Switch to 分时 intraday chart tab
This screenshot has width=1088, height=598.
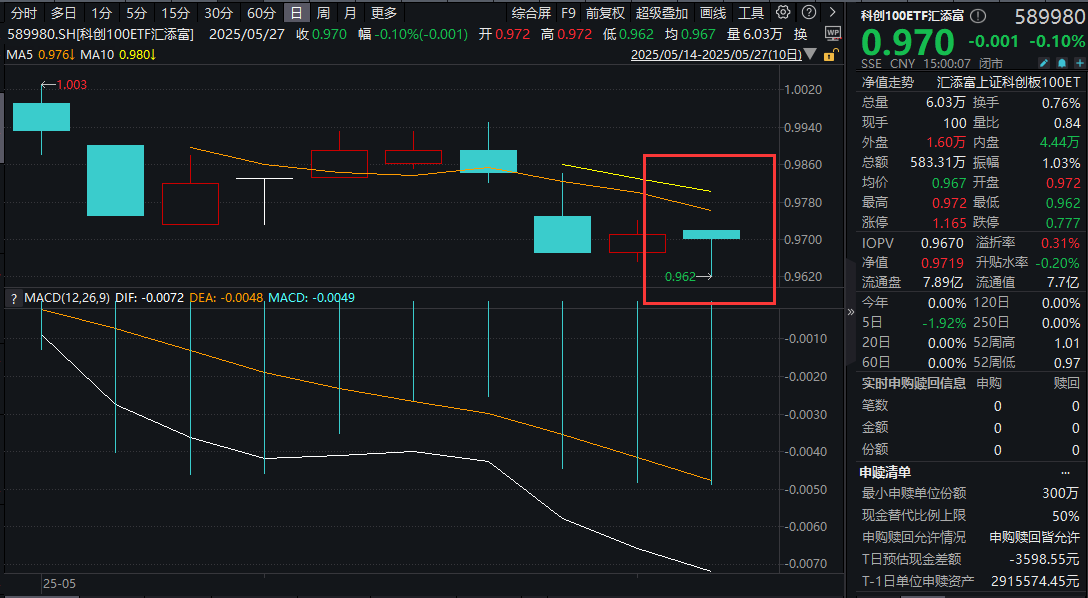pos(24,13)
